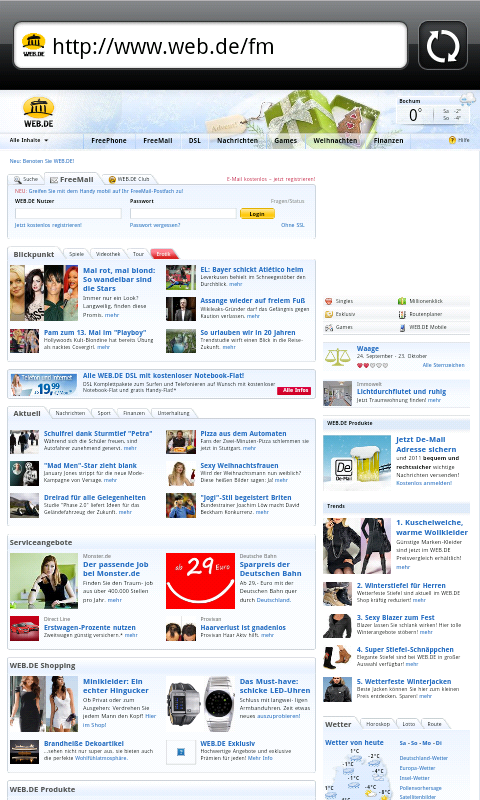This screenshot has height=800, width=480.
Task: Focus the Passwort input field
Action: pyautogui.click(x=183, y=213)
